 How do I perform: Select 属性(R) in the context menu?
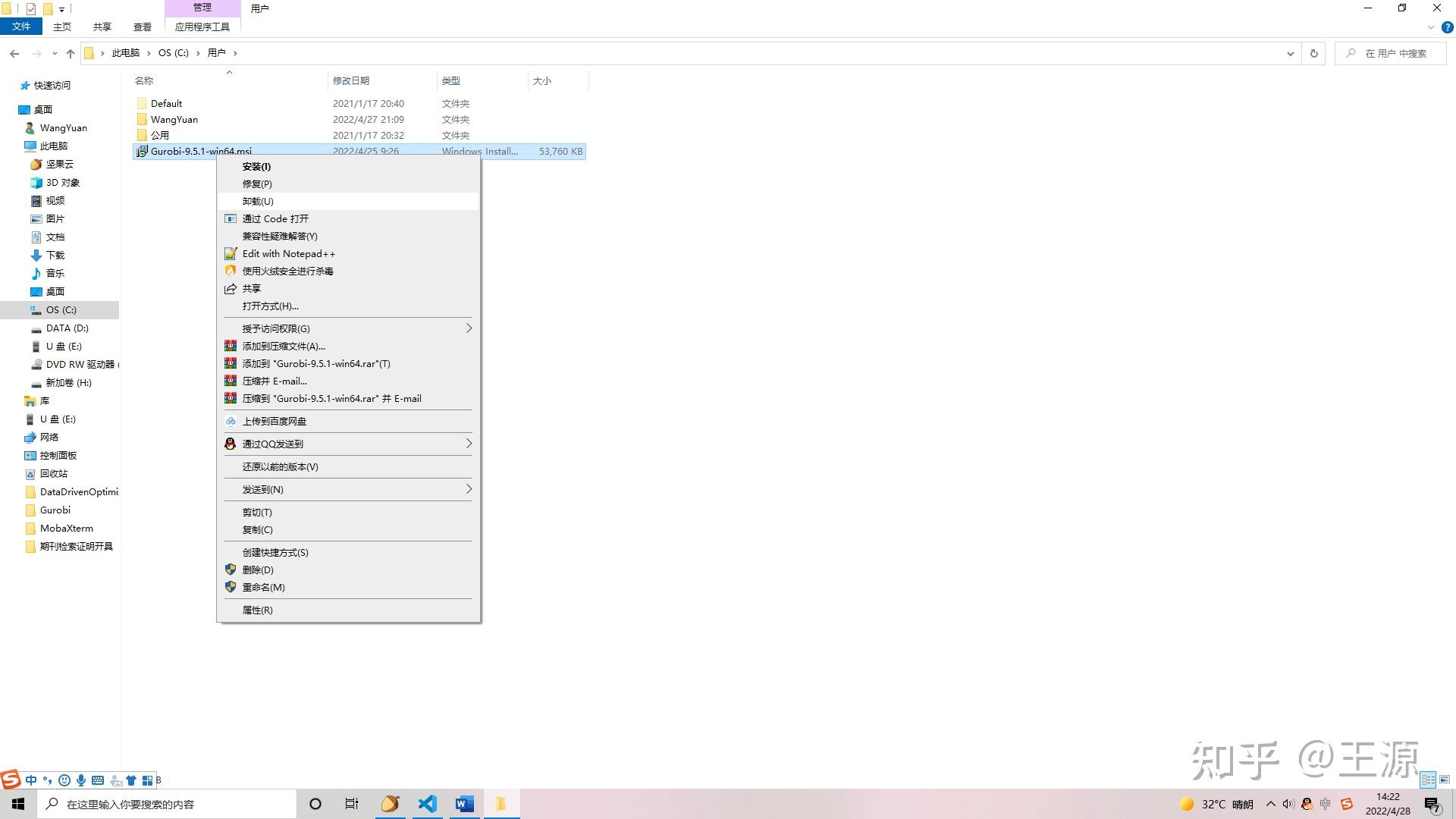(257, 610)
